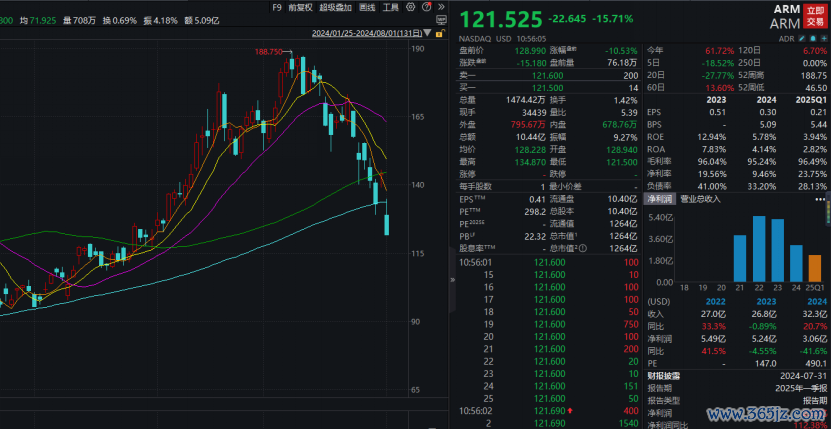This screenshot has width=831, height=429.
Task: Open chart settings gear icon
Action: (410, 7)
